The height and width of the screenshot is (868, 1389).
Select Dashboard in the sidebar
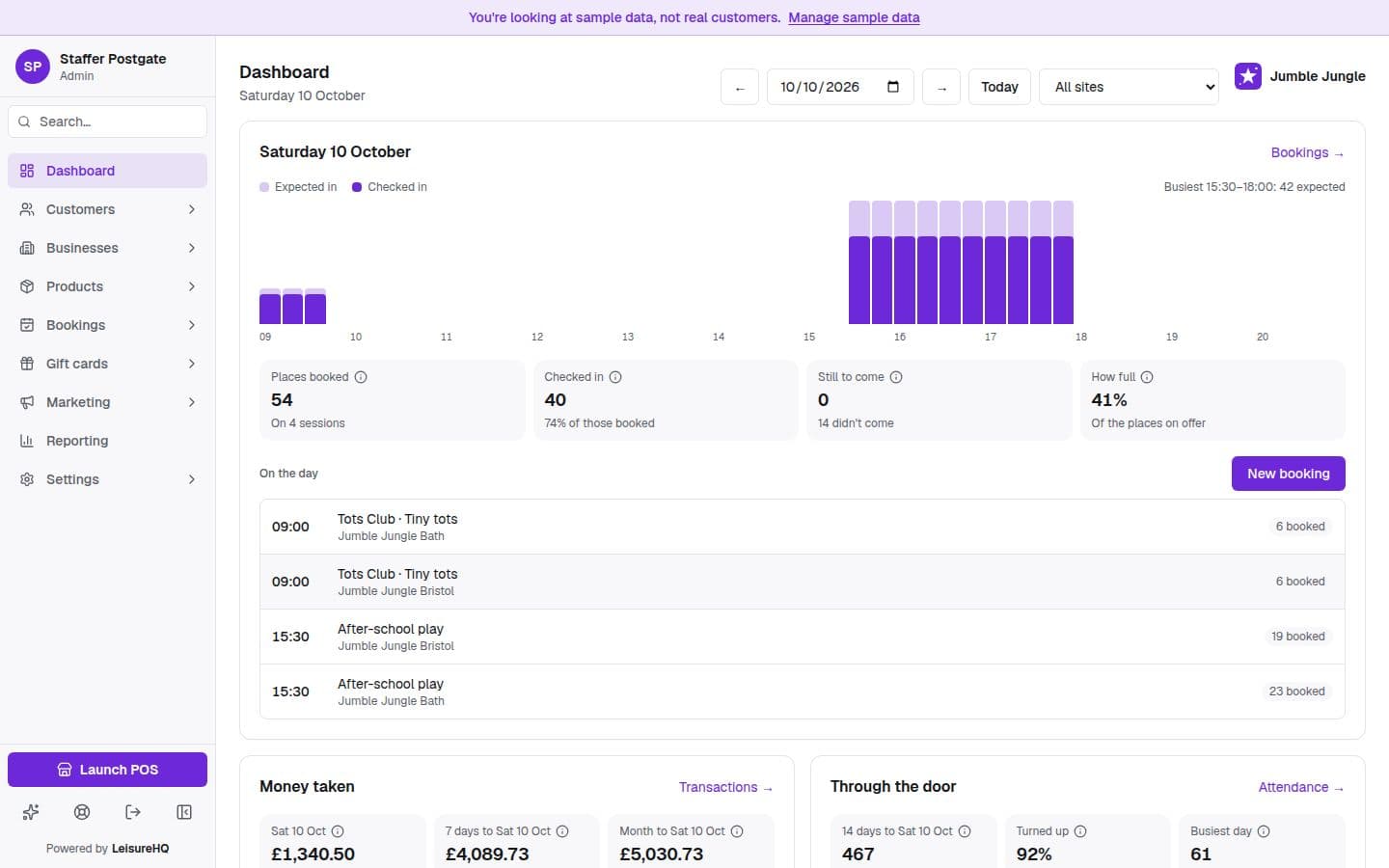pos(107,171)
